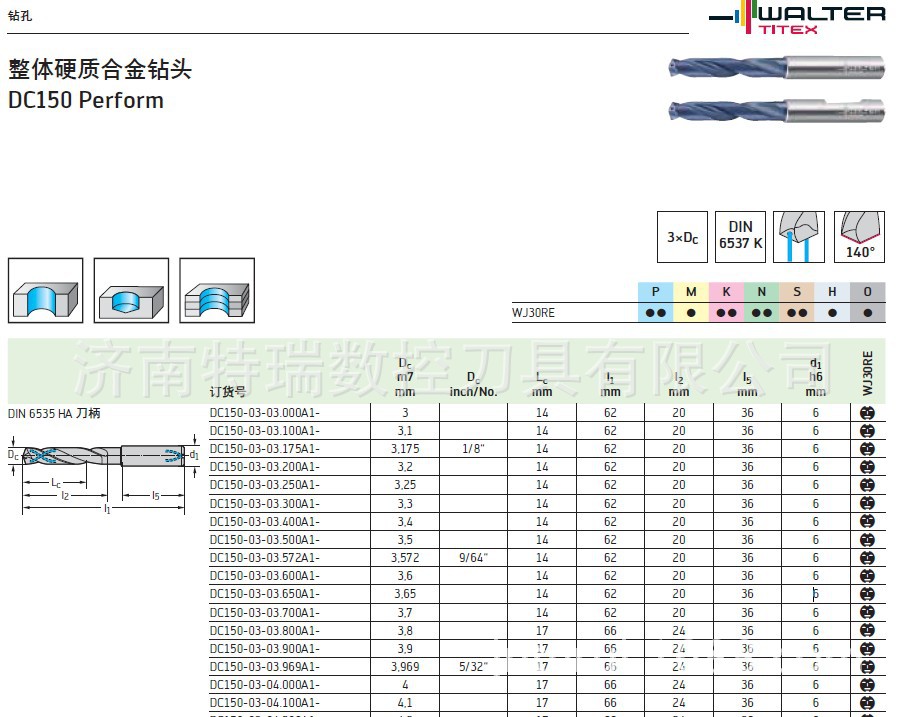Viewport: 909px width, 717px height.
Task: Click availability icon for DC150-03-04.100A1- row
Action: (x=867, y=703)
